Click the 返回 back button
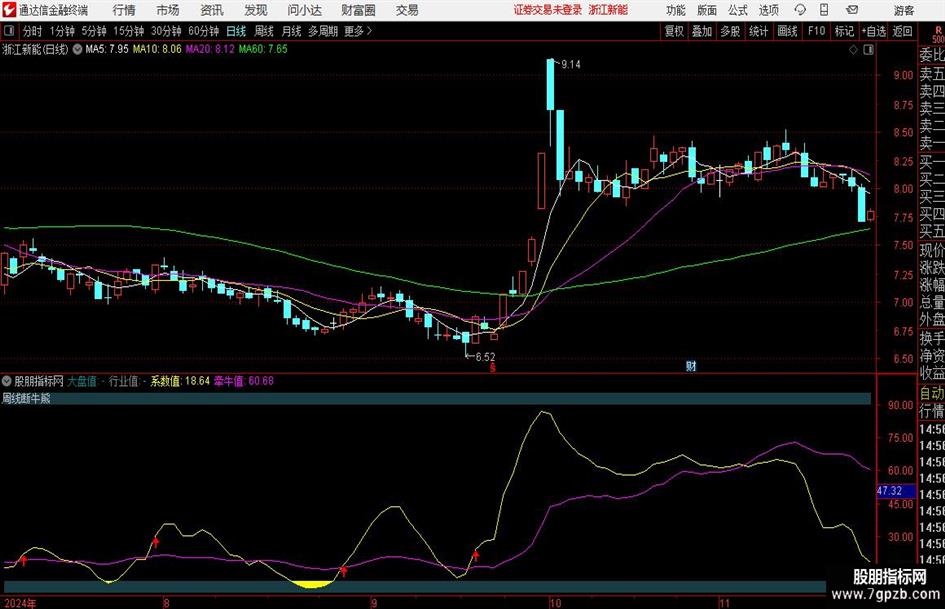This screenshot has height=609, width=945. tap(902, 31)
